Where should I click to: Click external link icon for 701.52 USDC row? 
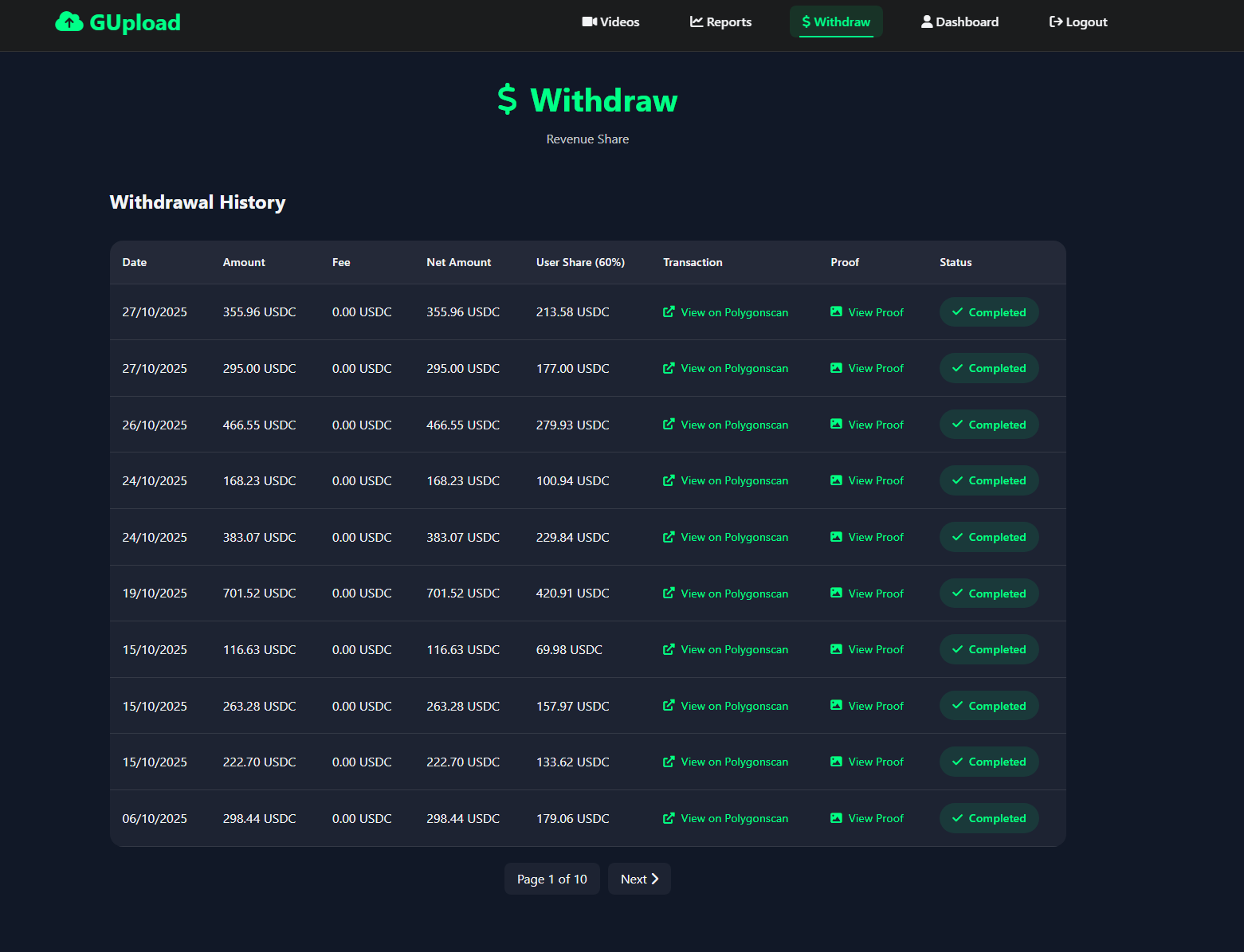tap(669, 594)
